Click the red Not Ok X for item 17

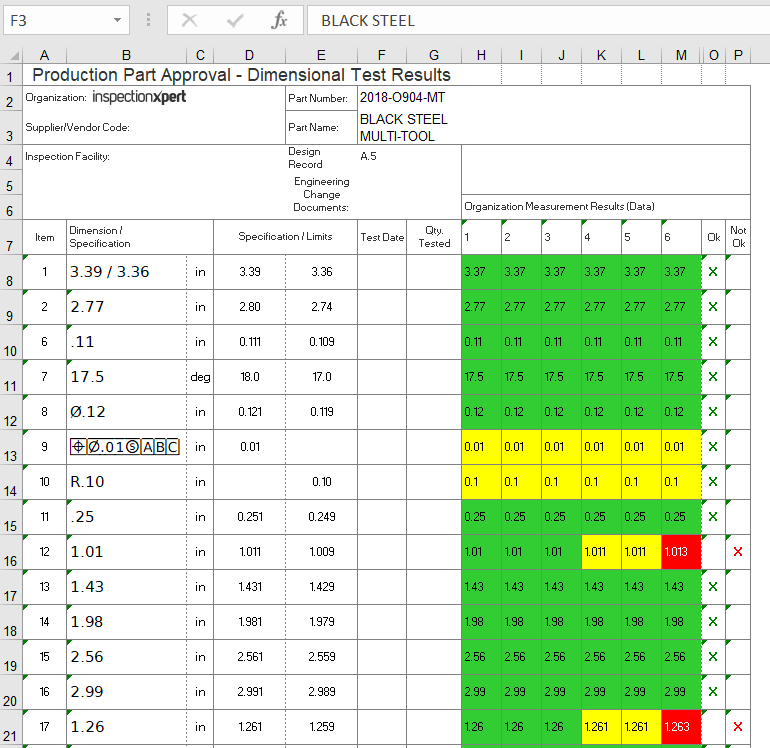738,727
